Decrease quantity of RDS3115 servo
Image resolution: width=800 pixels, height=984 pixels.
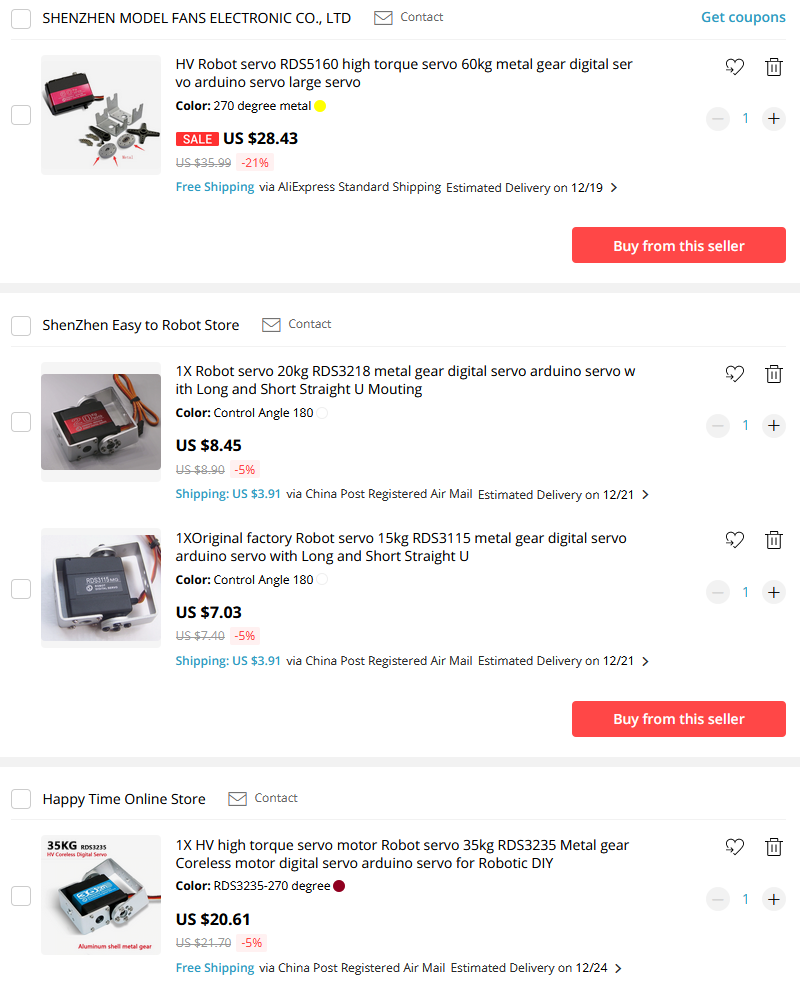point(718,592)
